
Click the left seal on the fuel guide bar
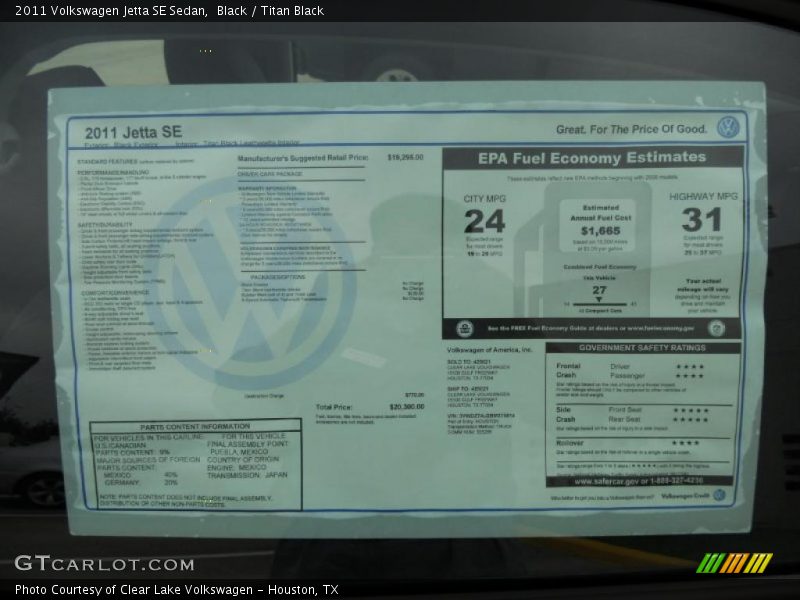pyautogui.click(x=465, y=328)
